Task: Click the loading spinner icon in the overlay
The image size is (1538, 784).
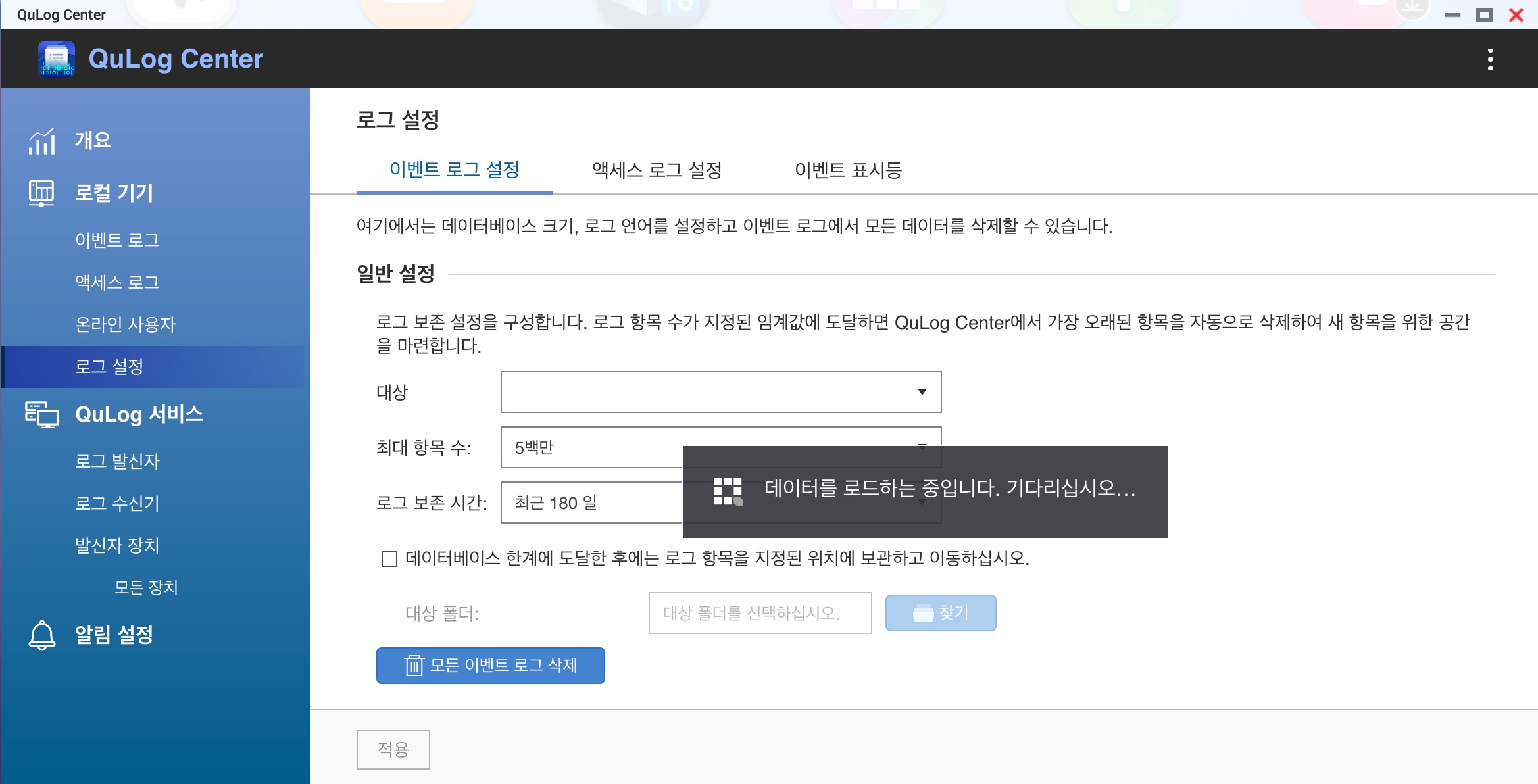Action: click(728, 491)
